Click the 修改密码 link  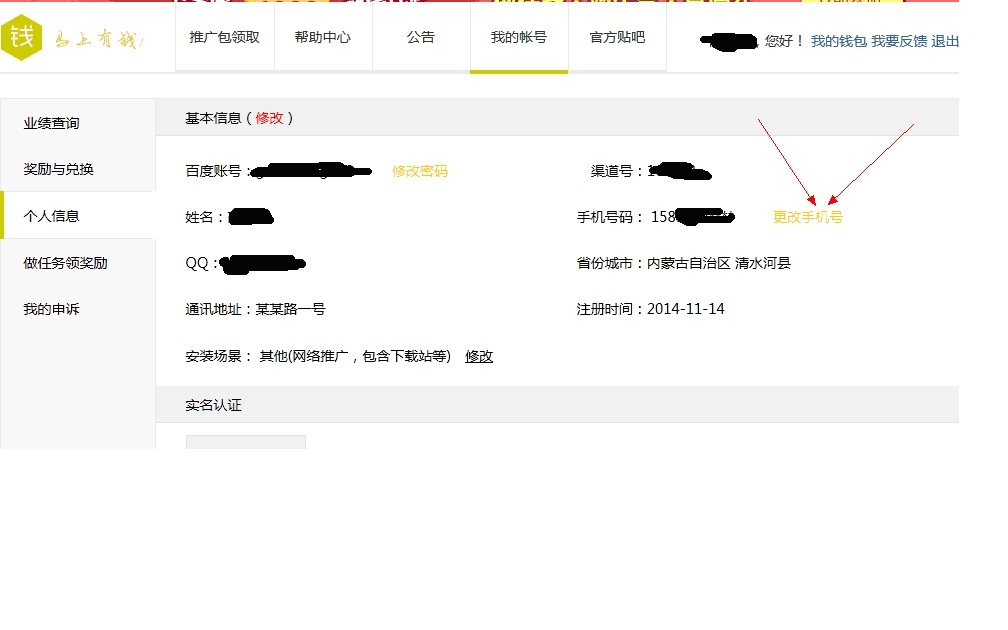point(420,171)
